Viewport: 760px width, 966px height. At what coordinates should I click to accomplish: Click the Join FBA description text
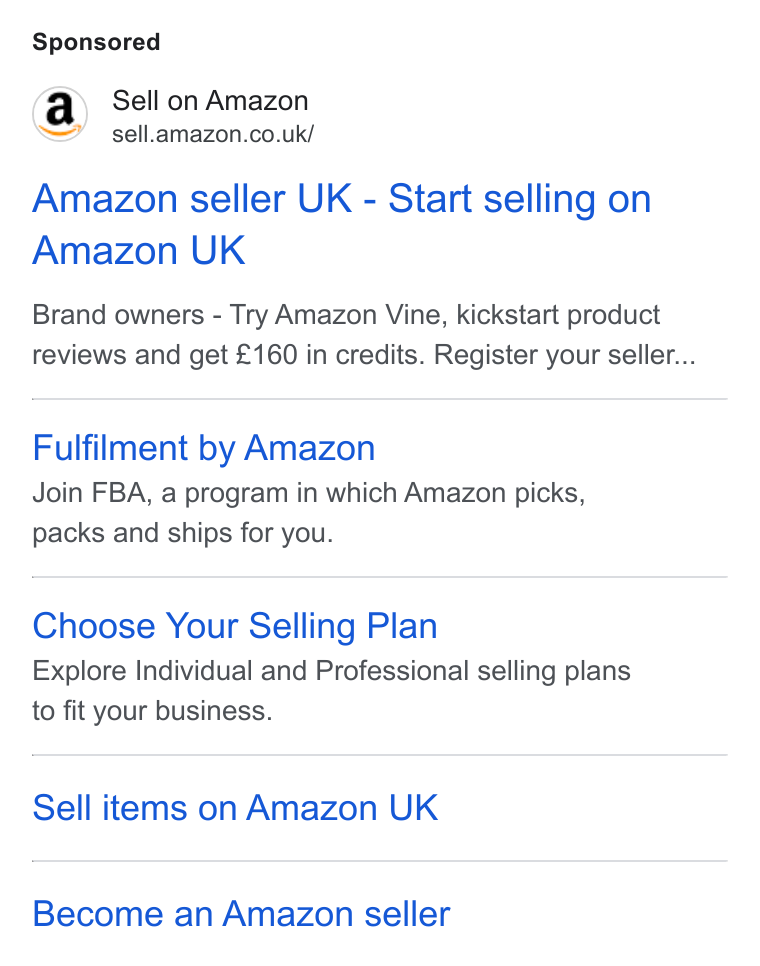tap(309, 513)
